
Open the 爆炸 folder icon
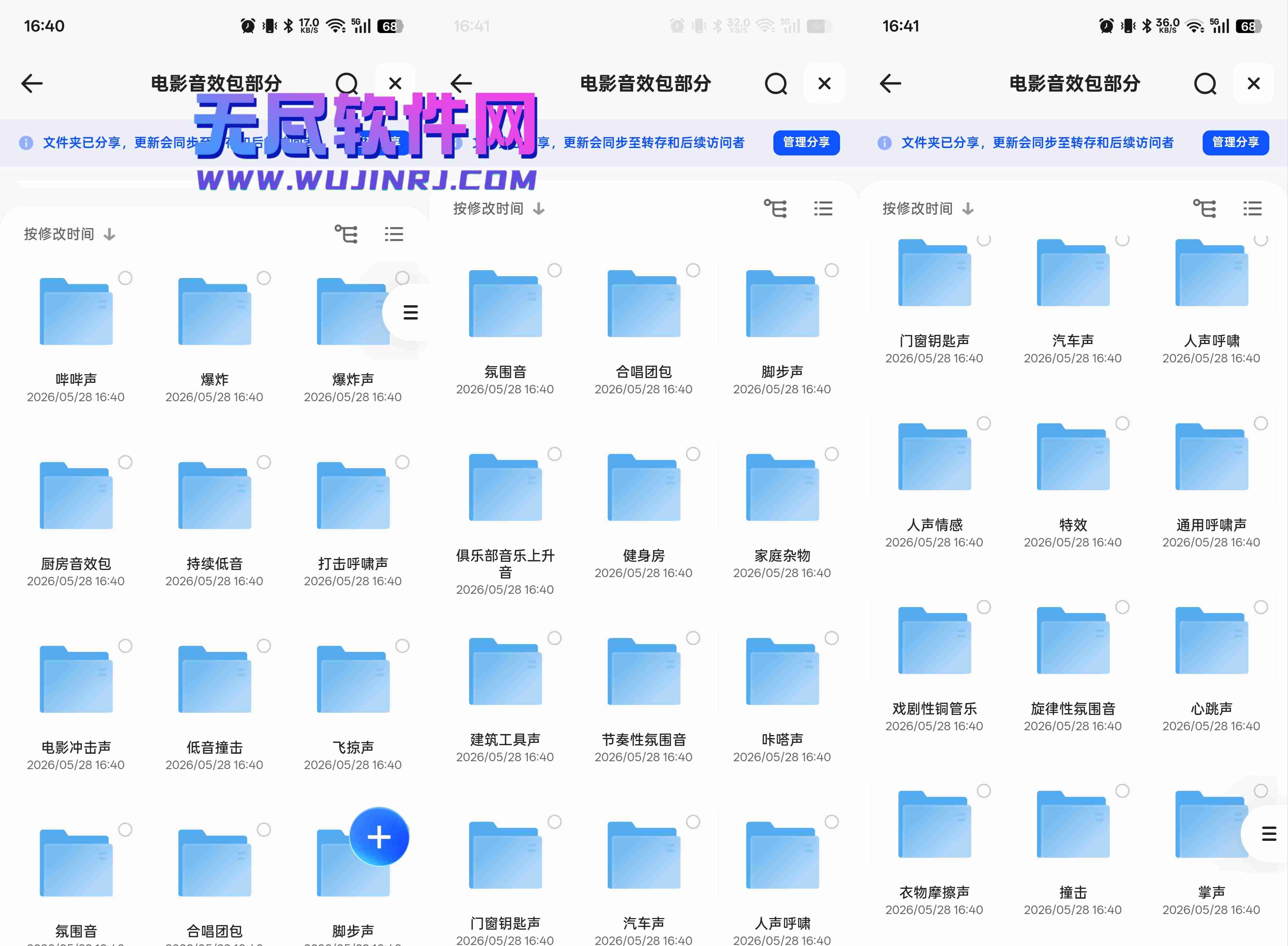pyautogui.click(x=215, y=311)
